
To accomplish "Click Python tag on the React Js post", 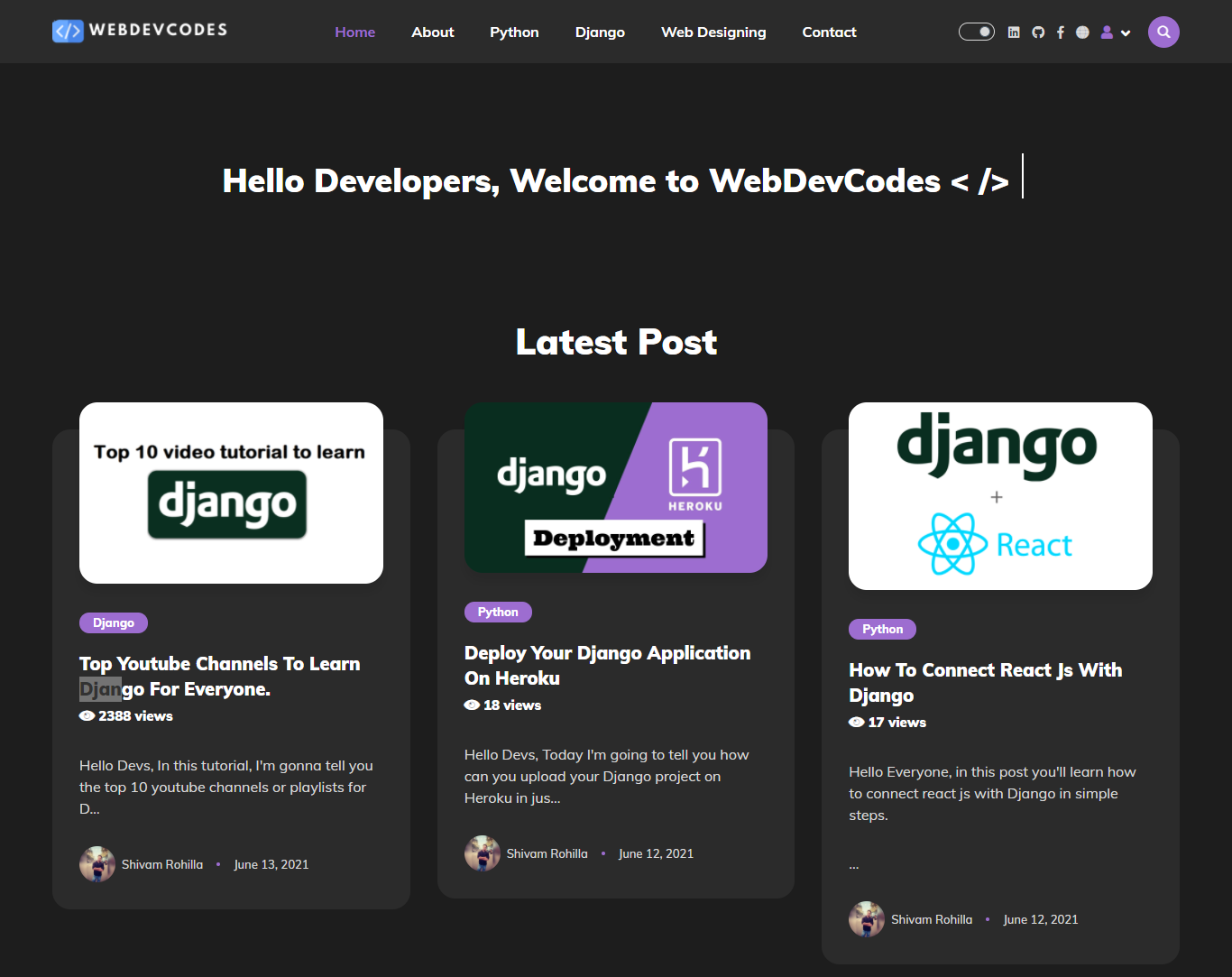I will 882,629.
